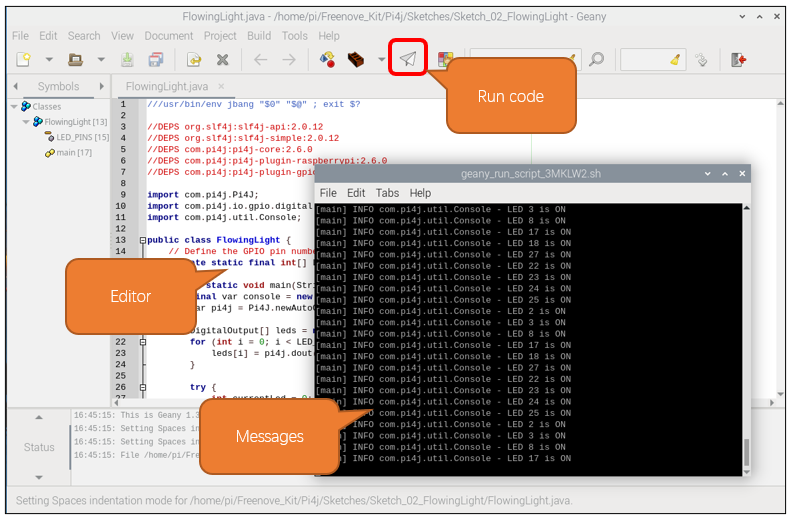Close the current file using the toolbar X

pos(223,60)
